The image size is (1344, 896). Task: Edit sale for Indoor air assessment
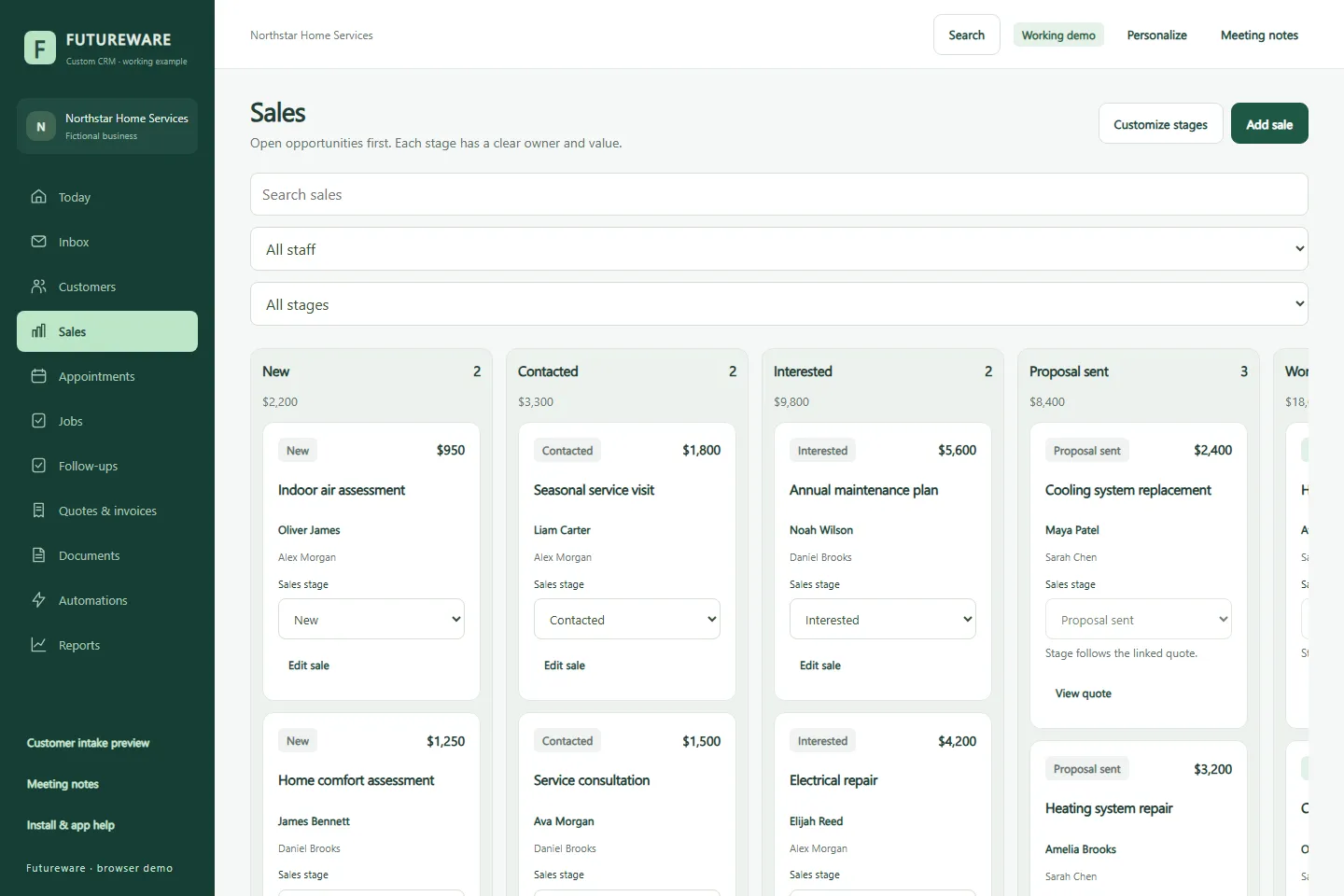[309, 665]
